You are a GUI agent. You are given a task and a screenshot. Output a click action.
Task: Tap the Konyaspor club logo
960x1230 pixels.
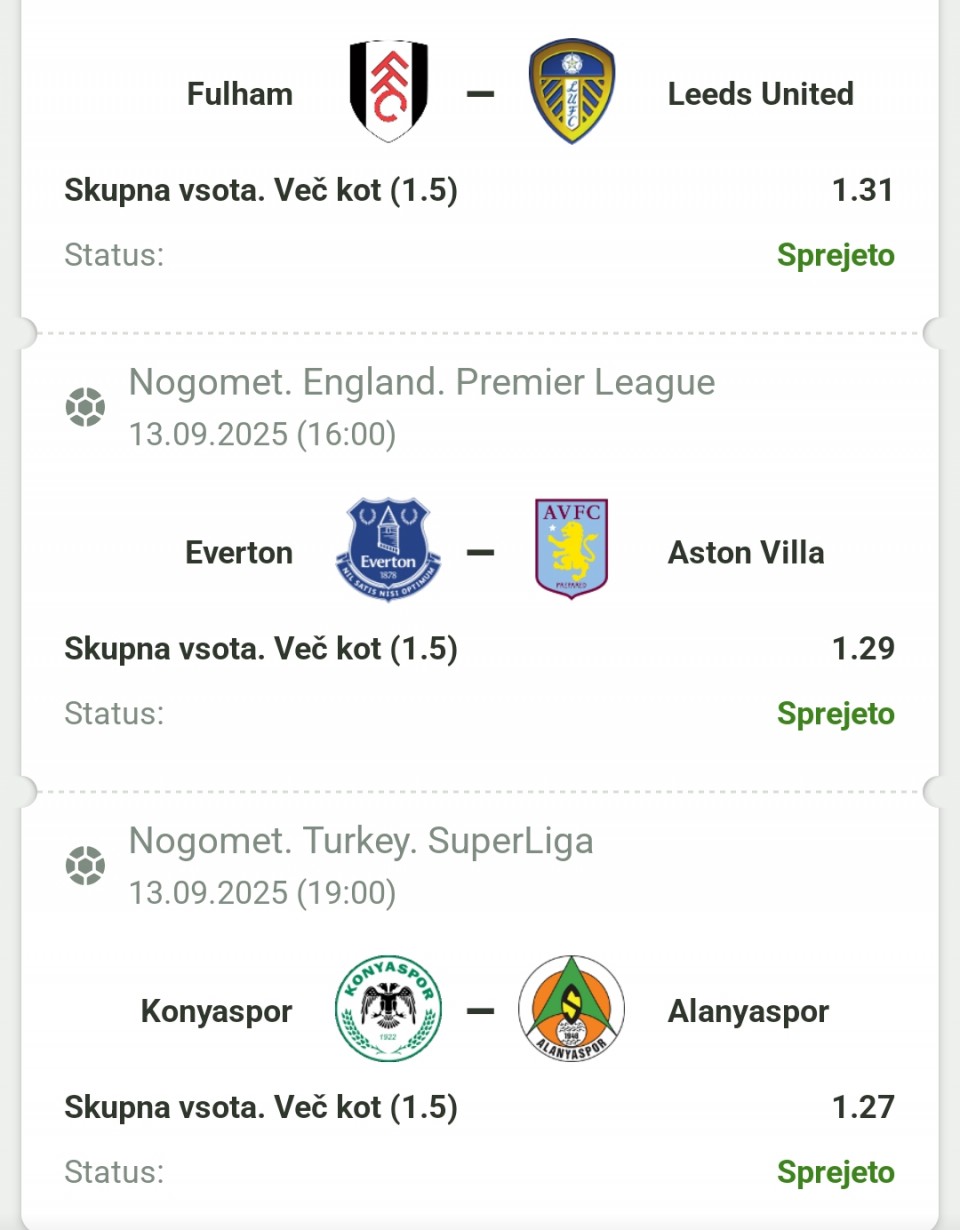(388, 1008)
